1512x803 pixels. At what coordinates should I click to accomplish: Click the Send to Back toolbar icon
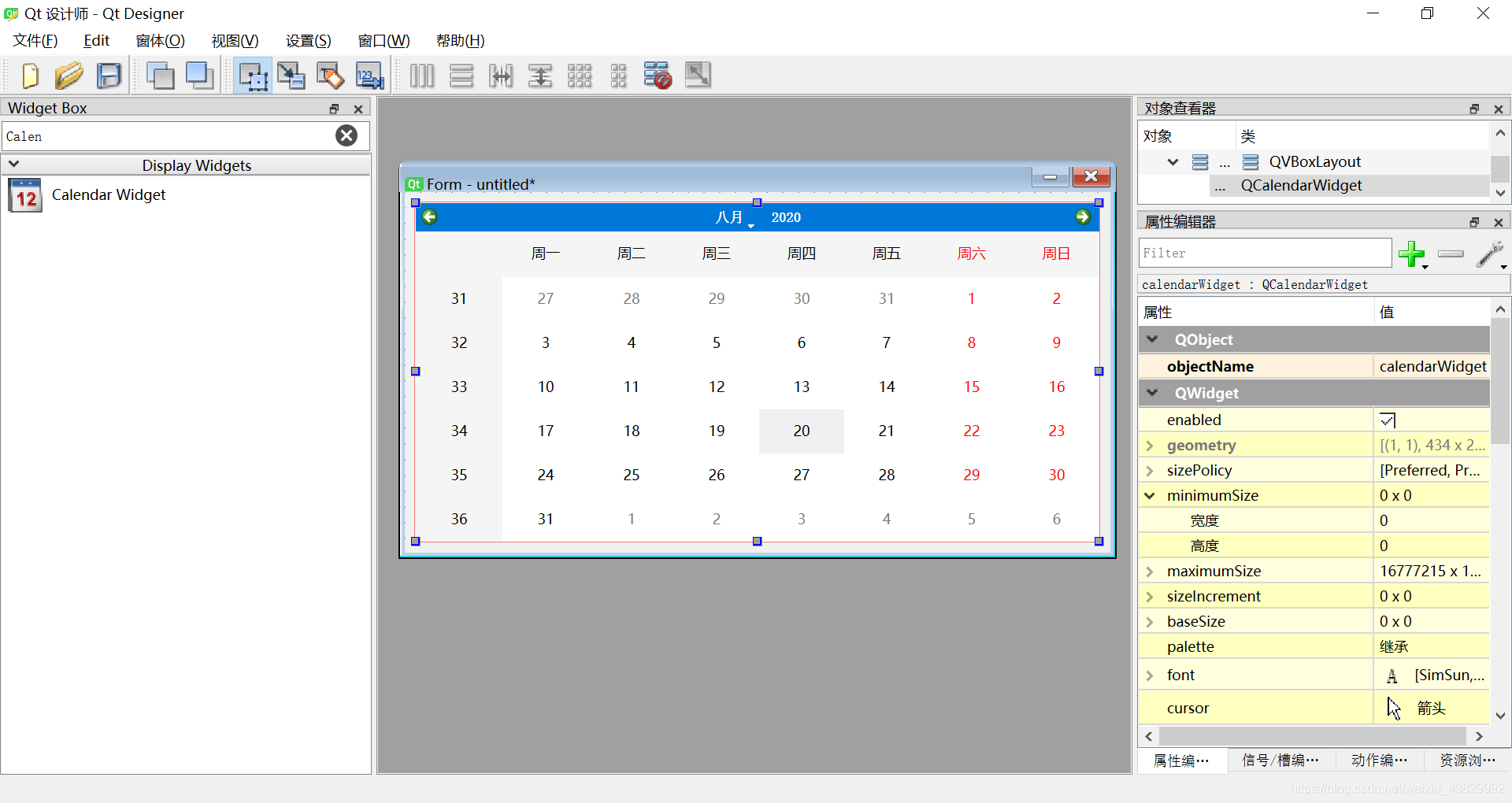(x=161, y=76)
